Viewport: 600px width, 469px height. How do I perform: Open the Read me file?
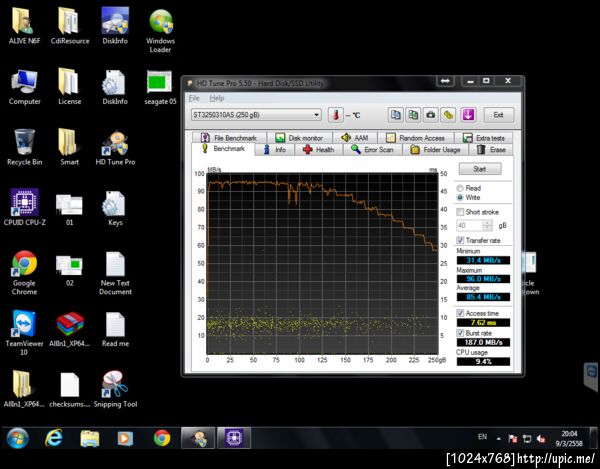tap(115, 330)
